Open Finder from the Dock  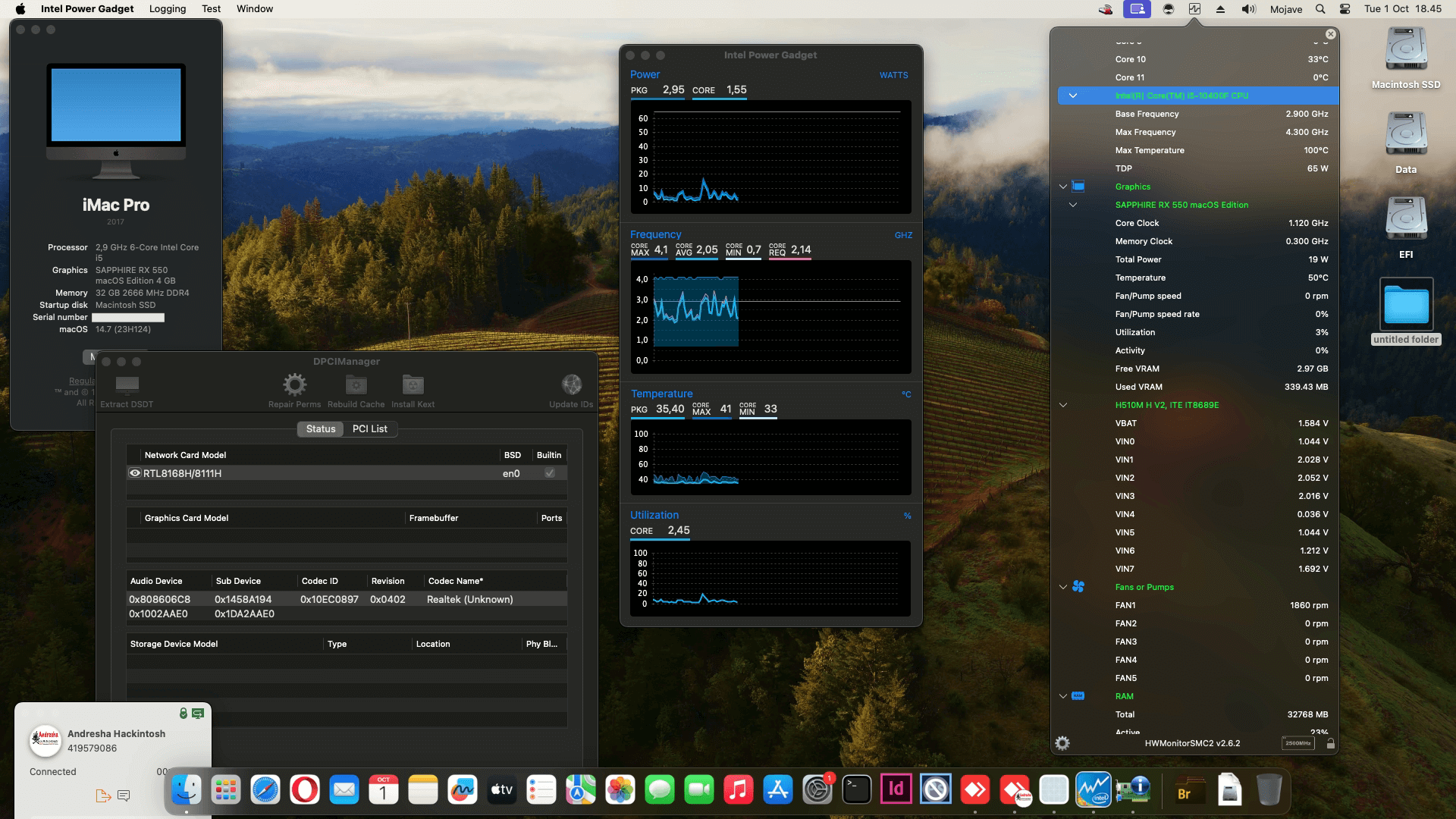[x=186, y=790]
